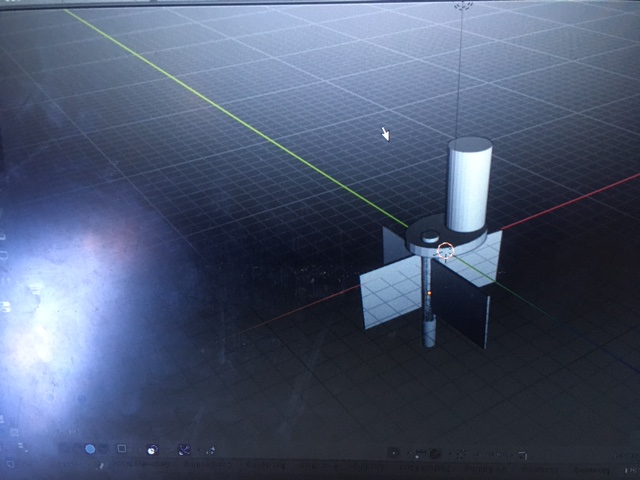This screenshot has width=640, height=480.
Task: Select the small knob on the disc
Action: (430, 236)
